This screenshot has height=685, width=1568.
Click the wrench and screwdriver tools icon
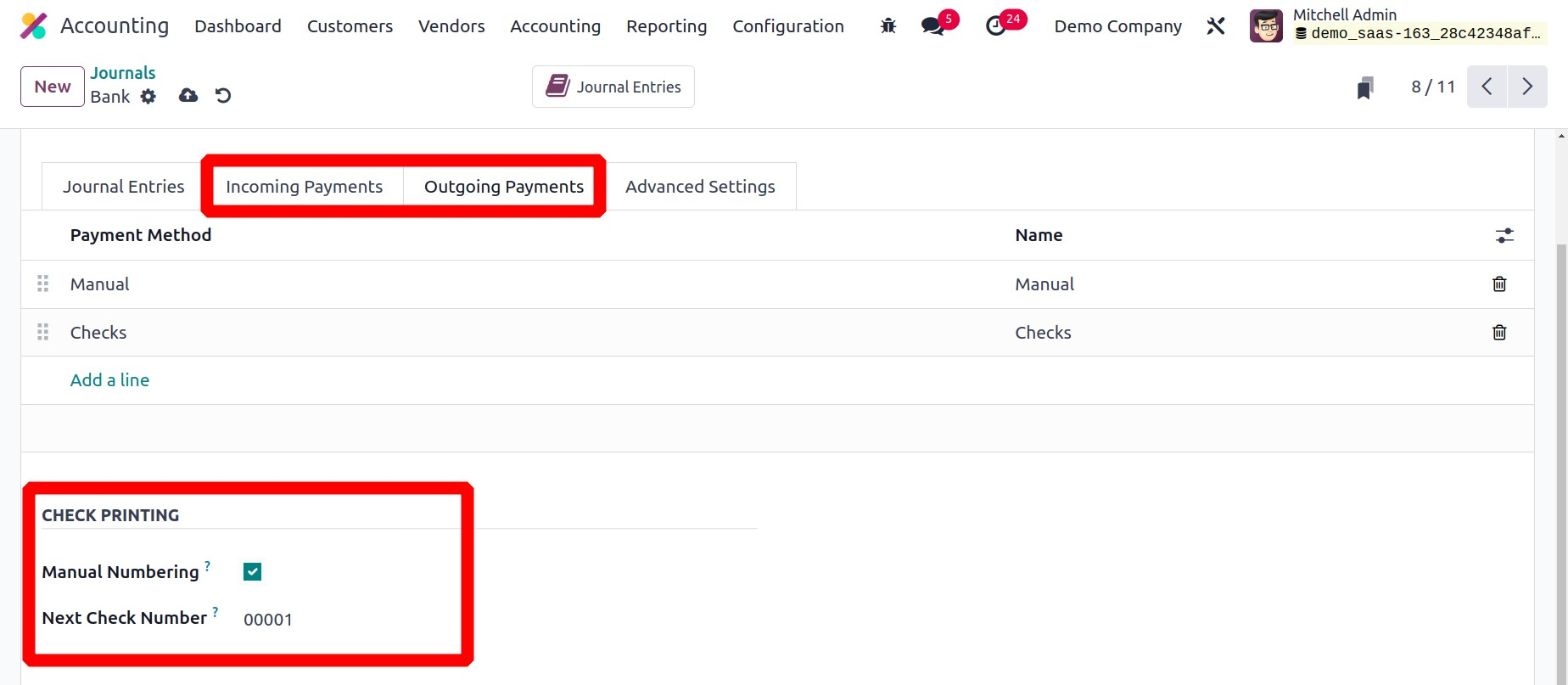[1216, 26]
